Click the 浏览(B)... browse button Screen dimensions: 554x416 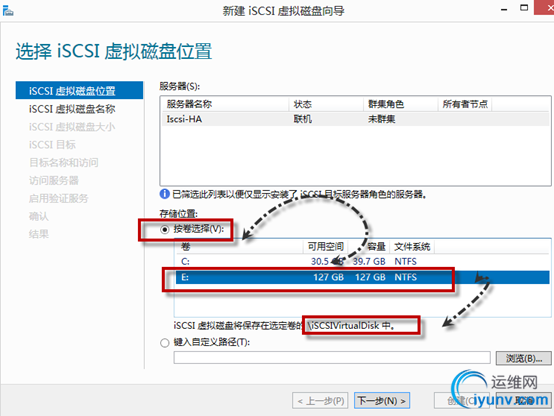click(x=523, y=358)
